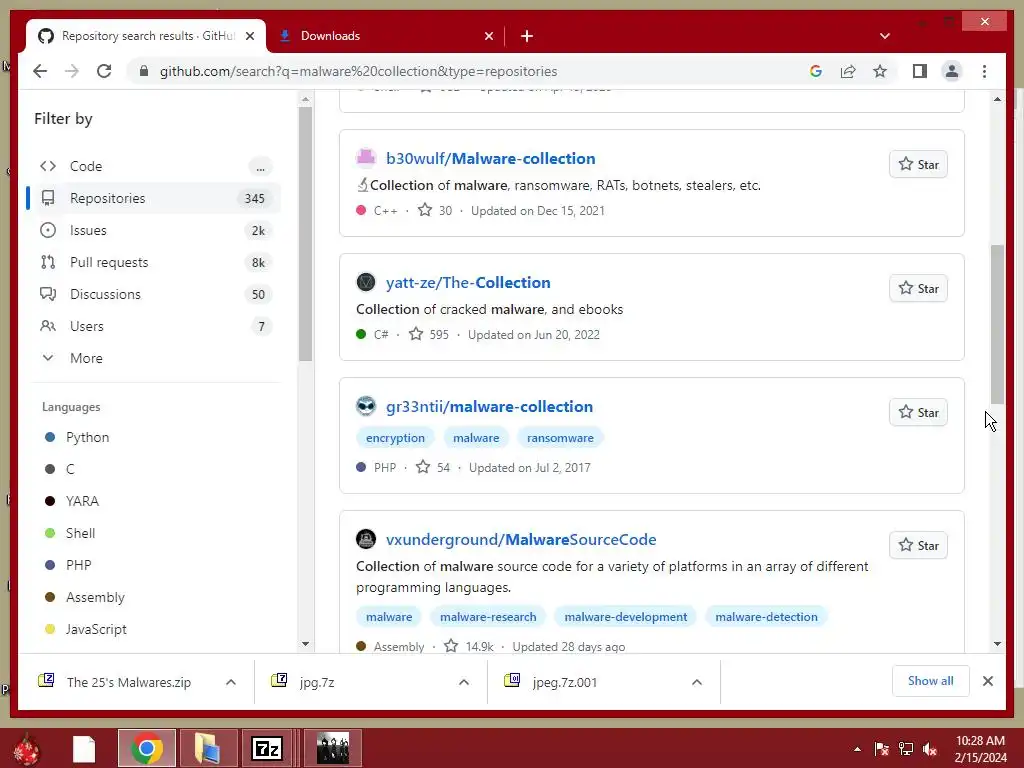Go back using the browser back arrow
This screenshot has height=768, width=1024.
pos(40,71)
